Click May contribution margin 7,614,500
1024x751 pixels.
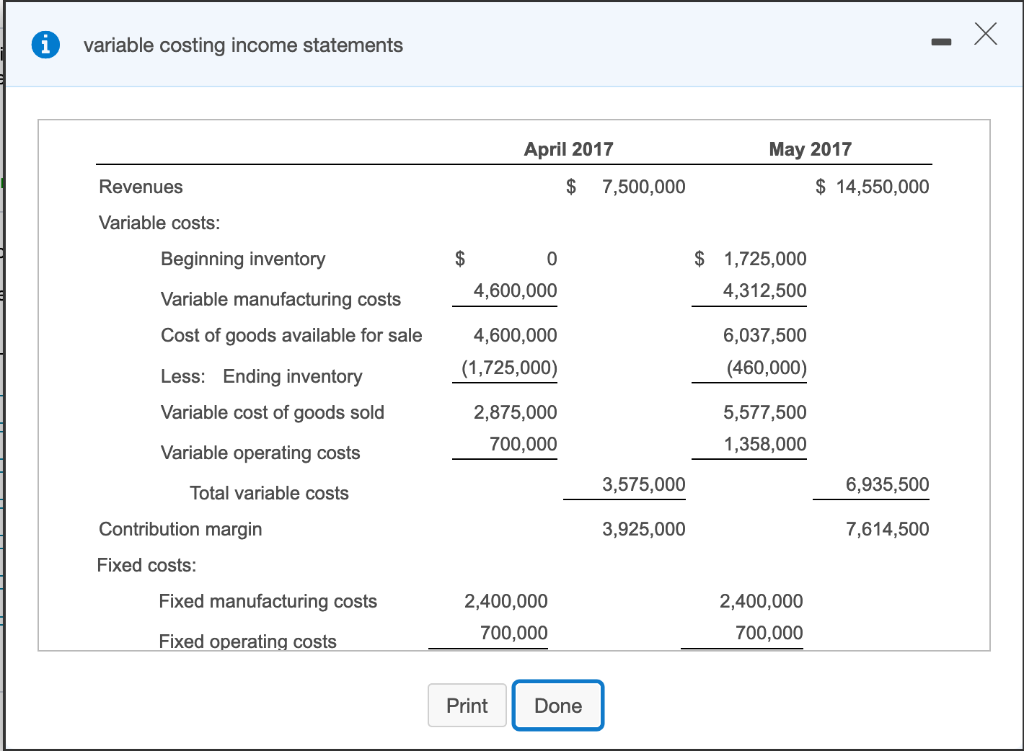(887, 529)
